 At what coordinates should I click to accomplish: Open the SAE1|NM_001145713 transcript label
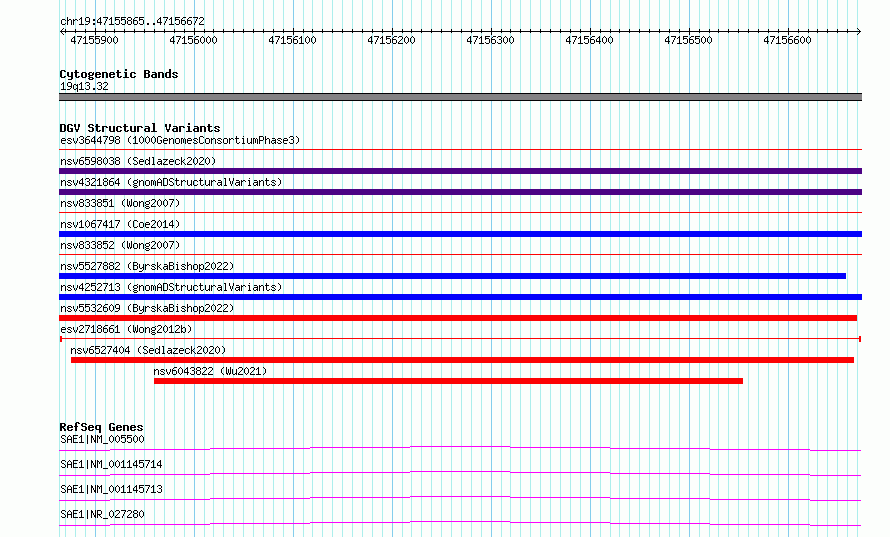pyautogui.click(x=111, y=489)
